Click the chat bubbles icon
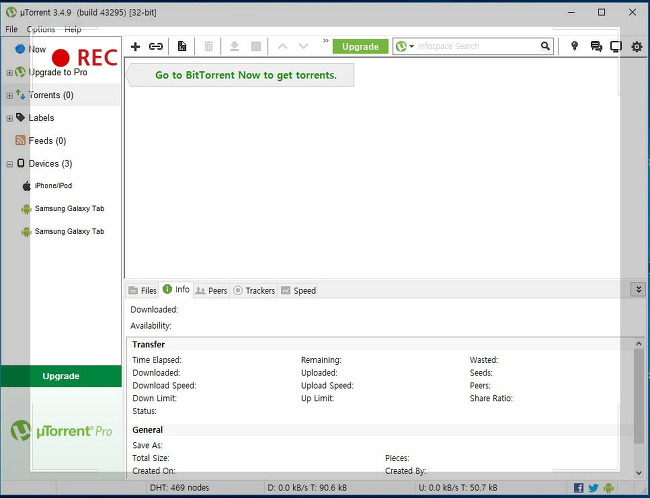The image size is (650, 498). [x=596, y=46]
